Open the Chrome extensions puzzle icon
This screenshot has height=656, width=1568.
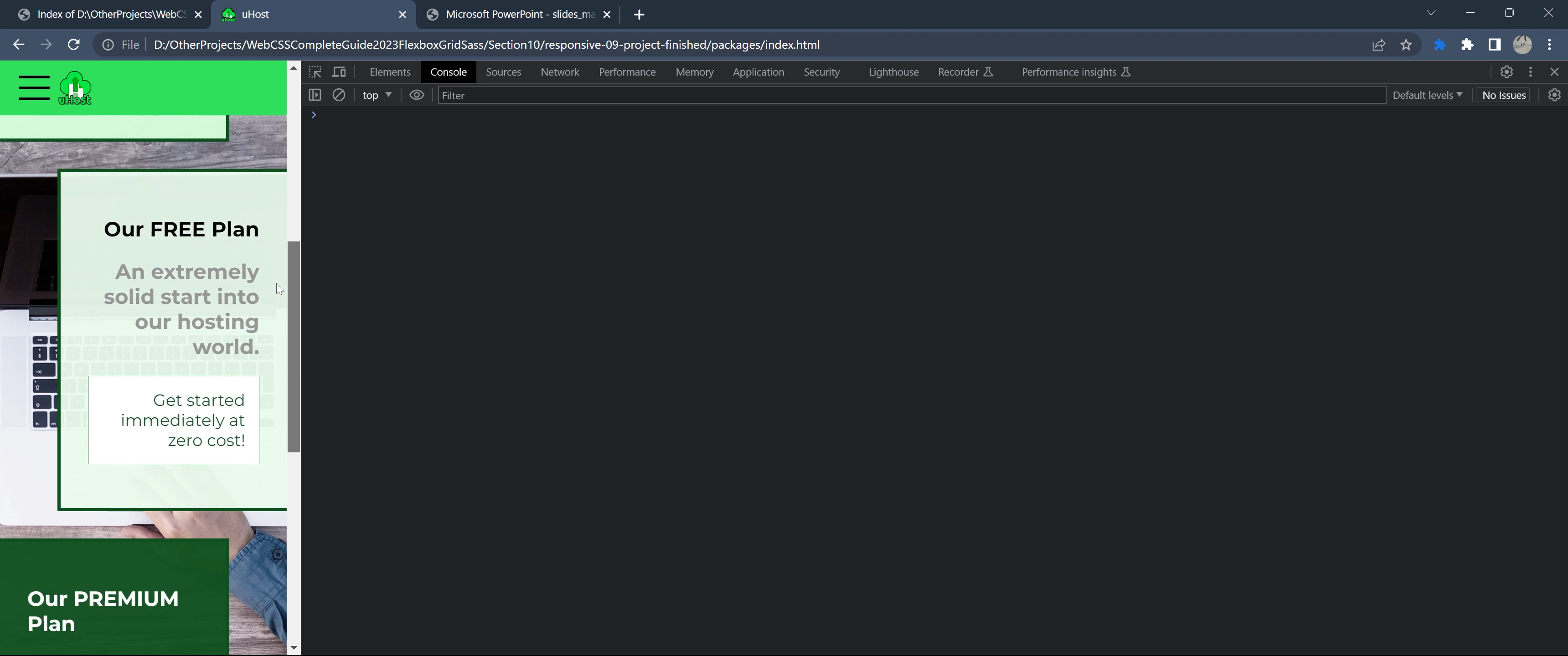point(1467,45)
